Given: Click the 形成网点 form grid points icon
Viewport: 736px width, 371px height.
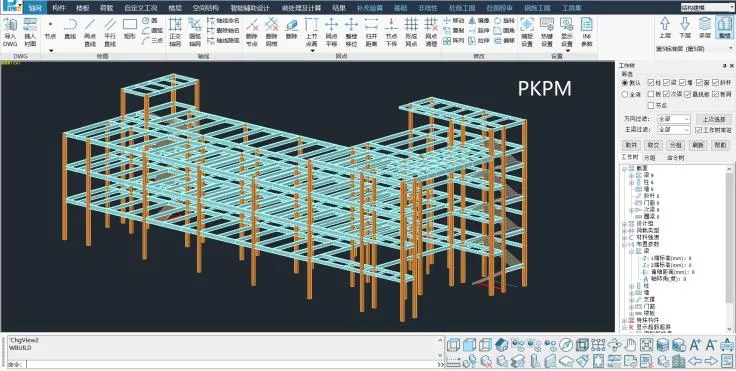Looking at the screenshot, I should click(x=411, y=32).
